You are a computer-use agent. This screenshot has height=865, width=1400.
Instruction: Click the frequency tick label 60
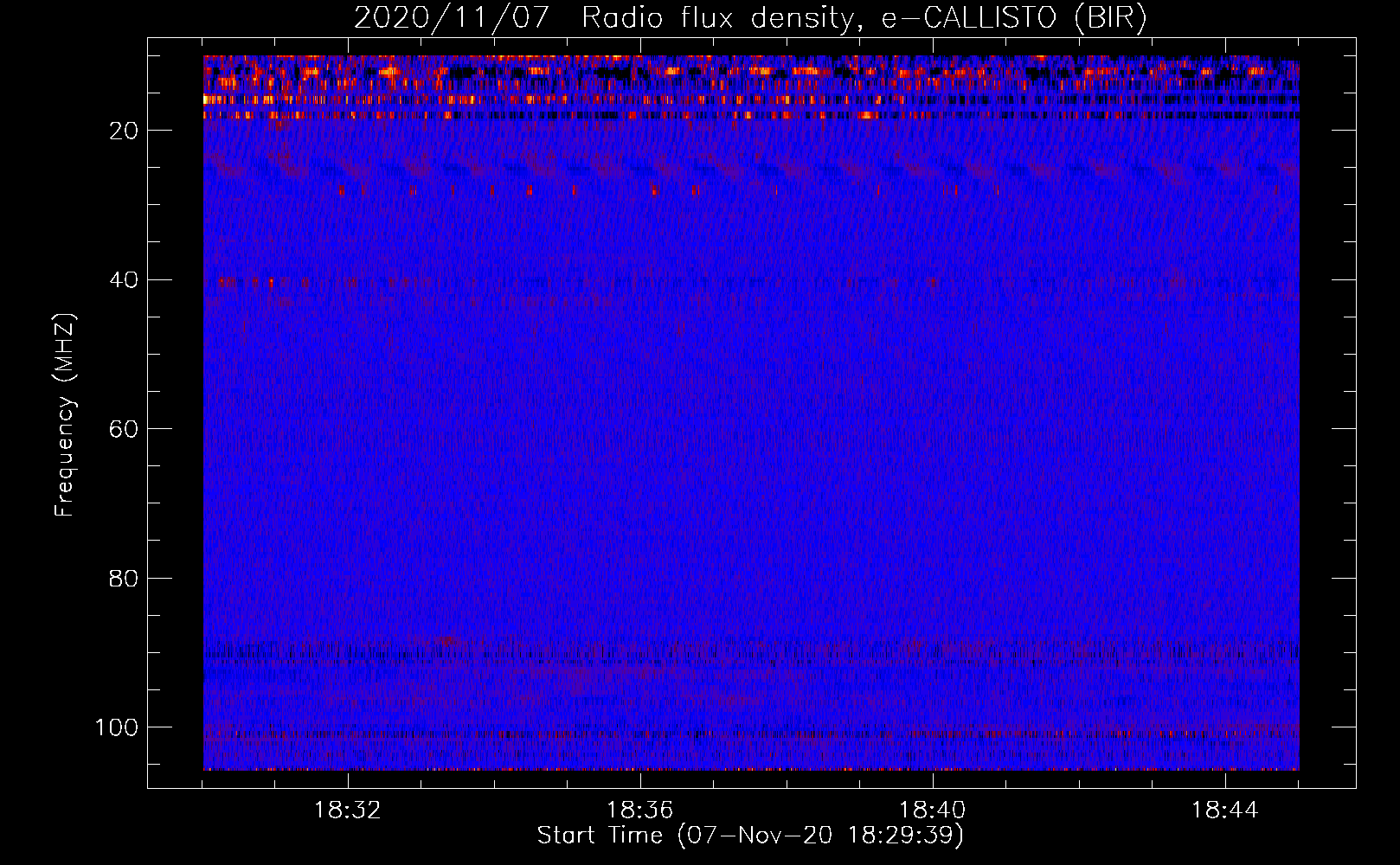(x=124, y=429)
